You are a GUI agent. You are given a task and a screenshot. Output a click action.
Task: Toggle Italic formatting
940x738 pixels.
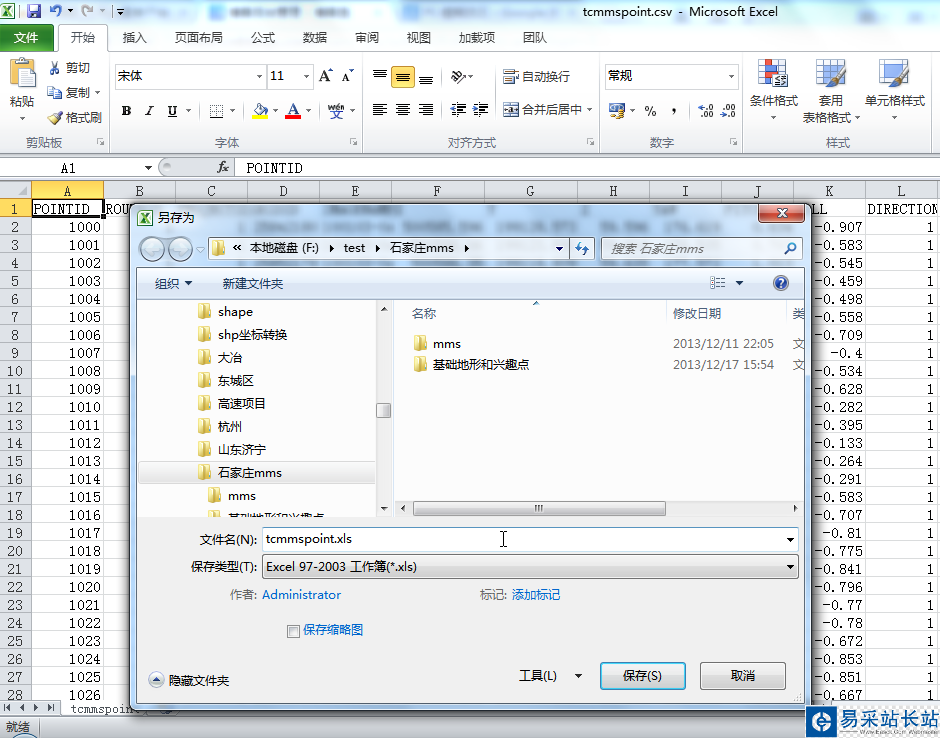[149, 110]
